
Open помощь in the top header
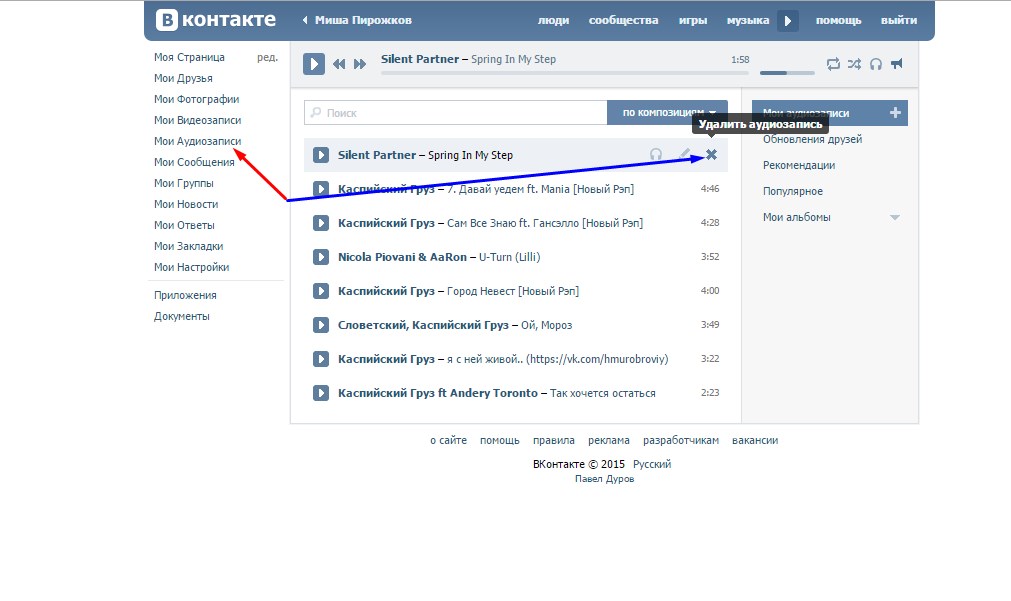click(838, 21)
